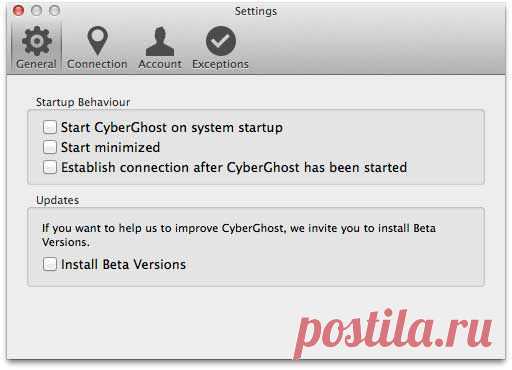Open the Account person silhouette icon
This screenshot has width=512, height=370.
[x=160, y=41]
